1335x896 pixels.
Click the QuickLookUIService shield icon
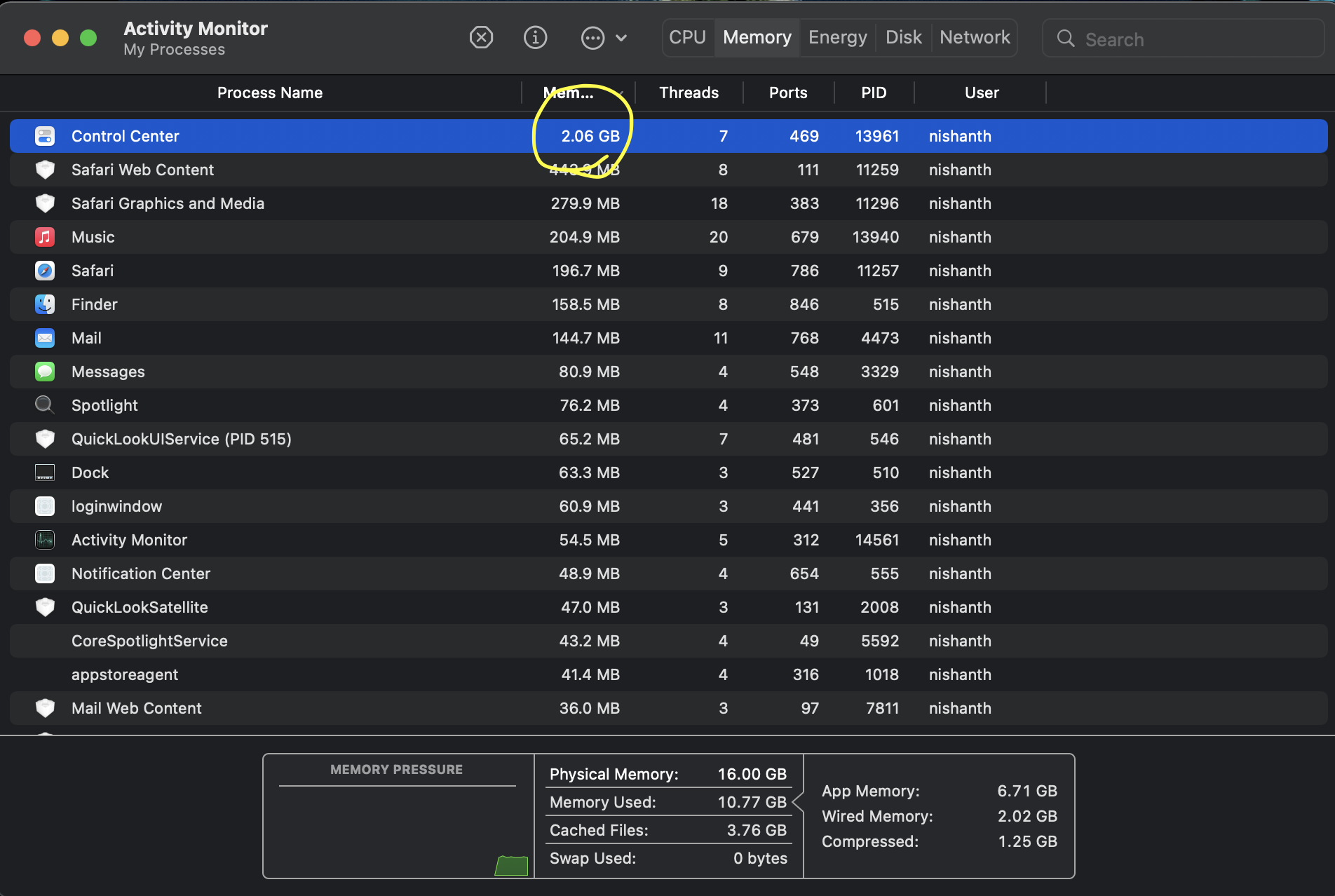click(45, 439)
